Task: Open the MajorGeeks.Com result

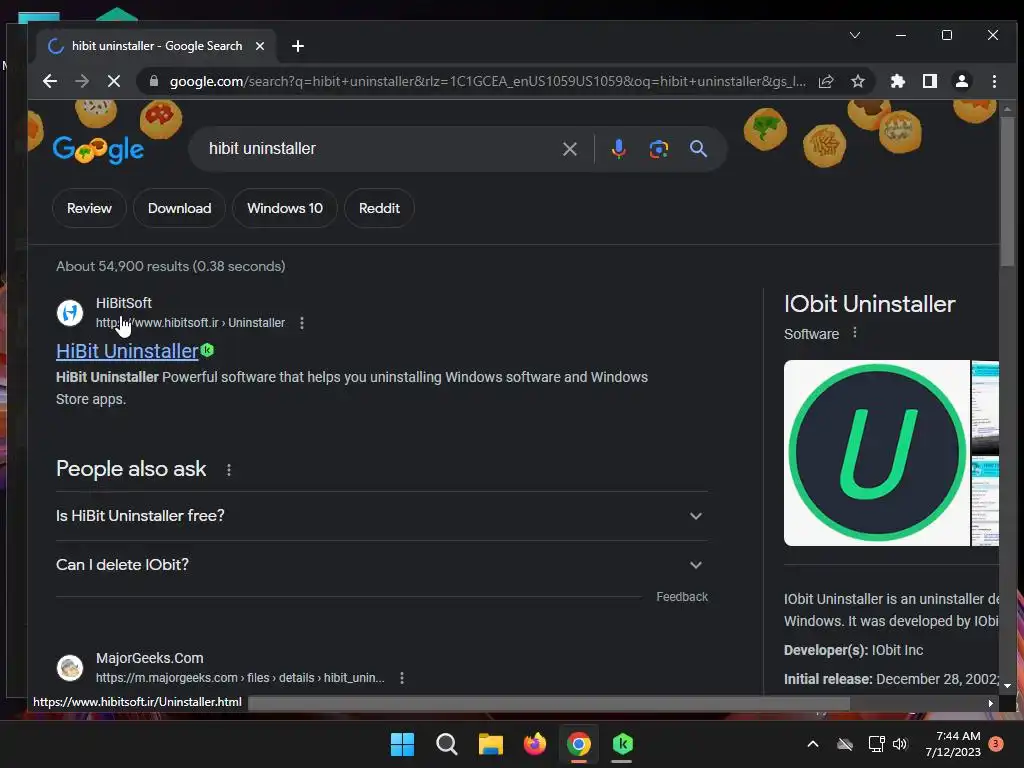Action: [150, 658]
